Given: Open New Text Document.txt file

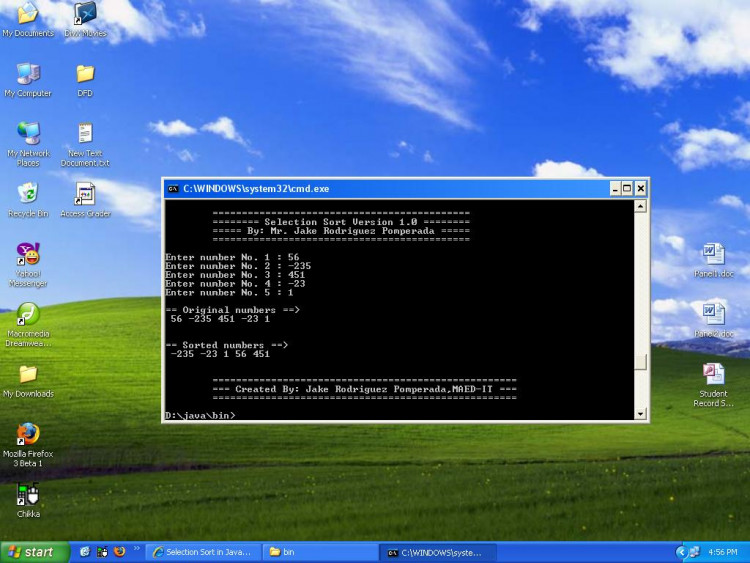Looking at the screenshot, I should coord(85,144).
